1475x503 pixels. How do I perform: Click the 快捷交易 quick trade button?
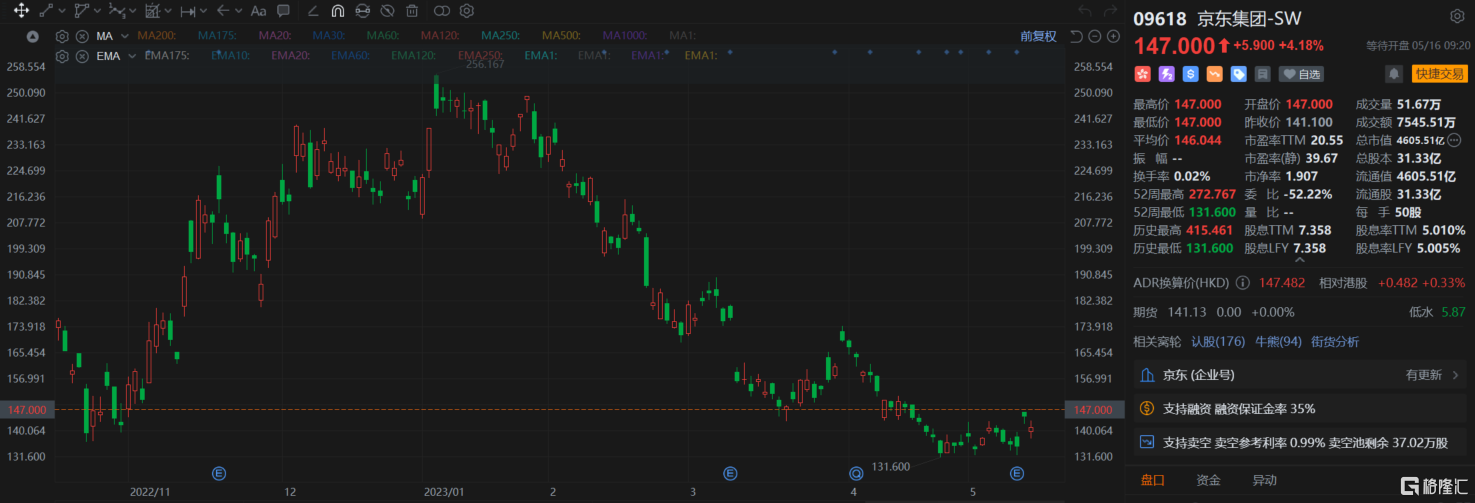pyautogui.click(x=1439, y=73)
